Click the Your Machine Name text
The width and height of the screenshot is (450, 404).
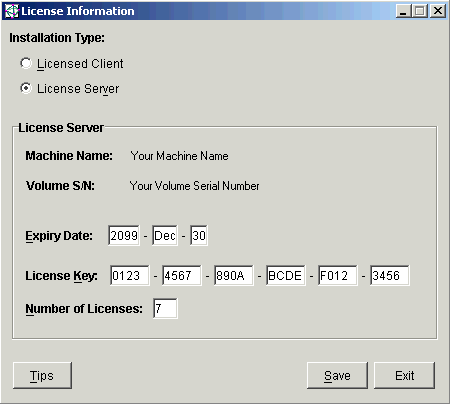pyautogui.click(x=179, y=156)
